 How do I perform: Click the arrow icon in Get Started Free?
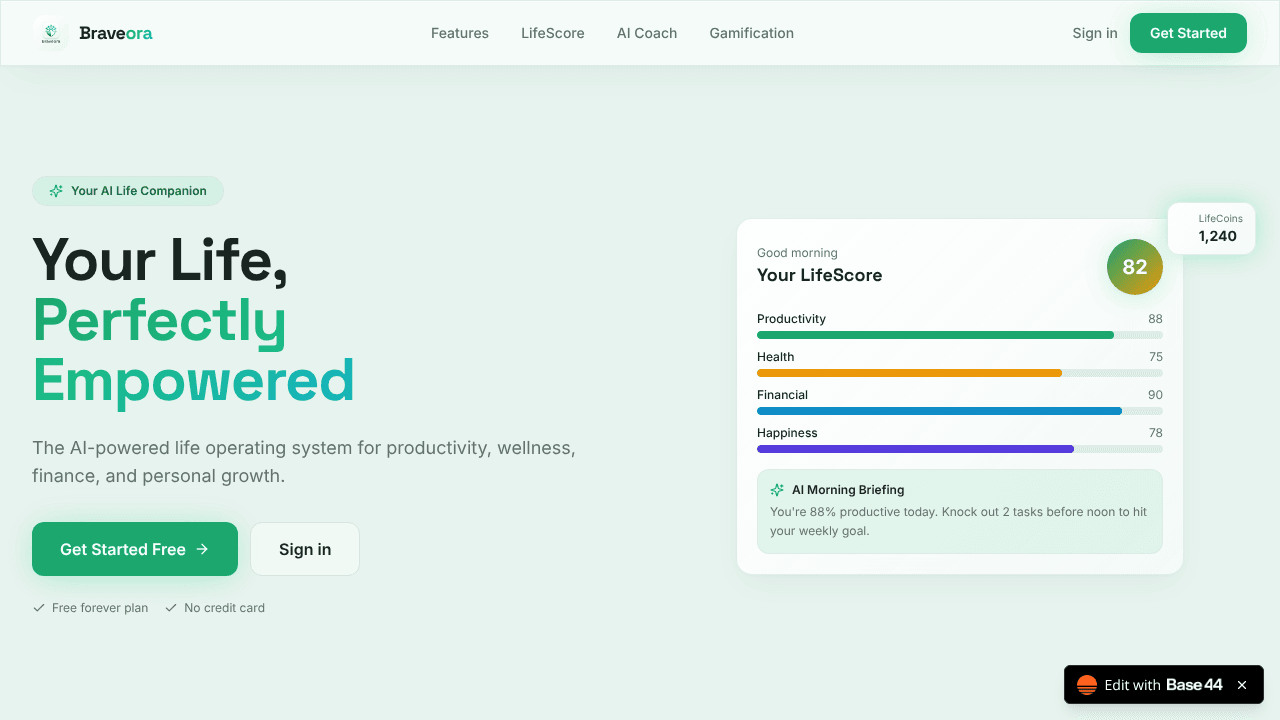[x=202, y=549]
